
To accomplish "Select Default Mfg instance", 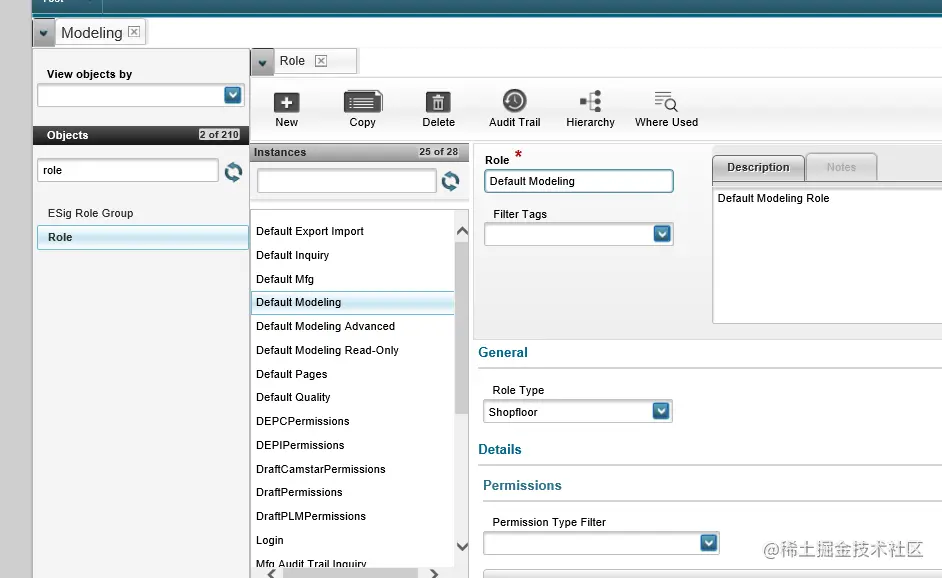I will click(x=285, y=279).
